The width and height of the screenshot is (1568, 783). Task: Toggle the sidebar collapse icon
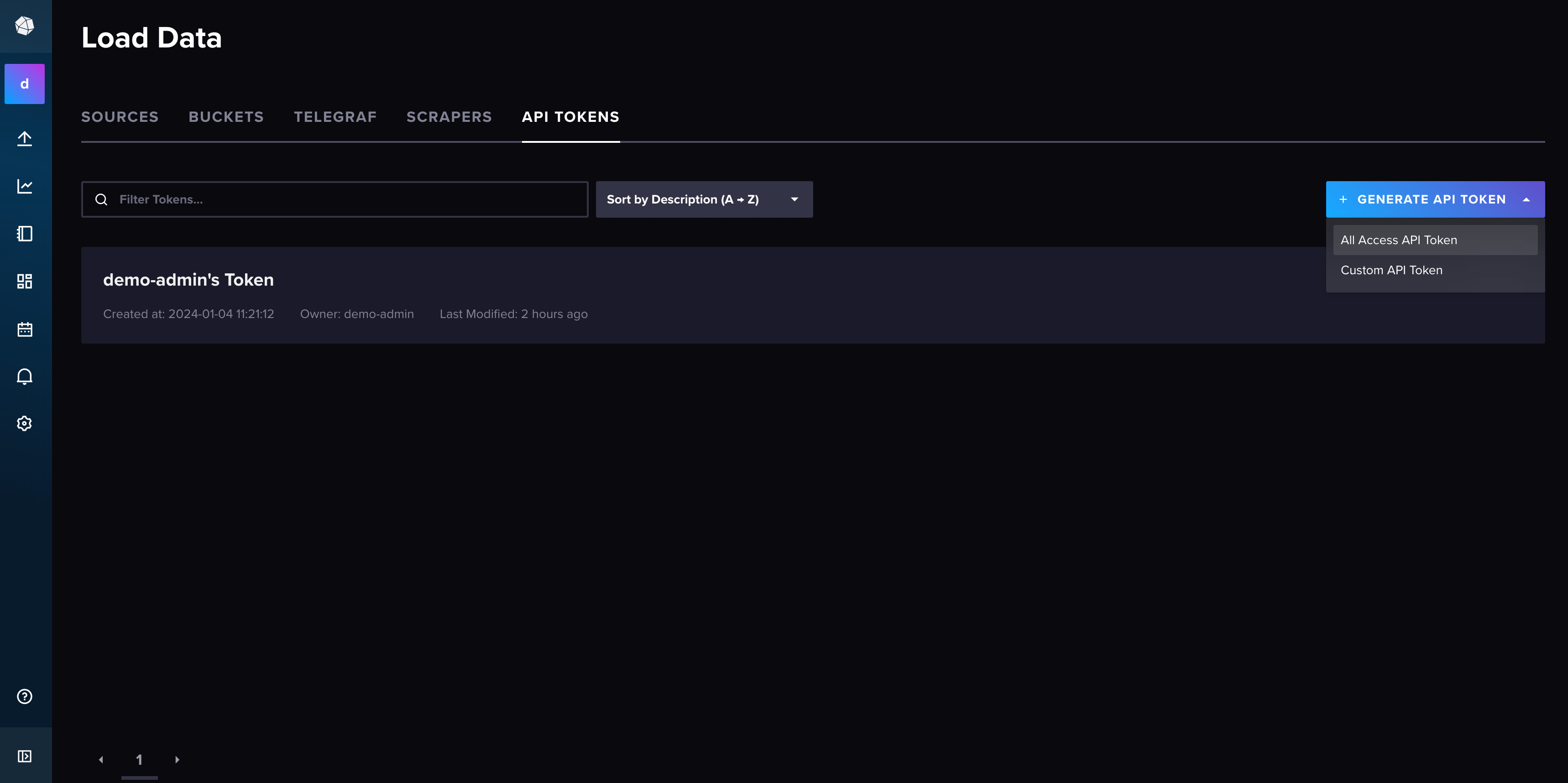[x=24, y=756]
